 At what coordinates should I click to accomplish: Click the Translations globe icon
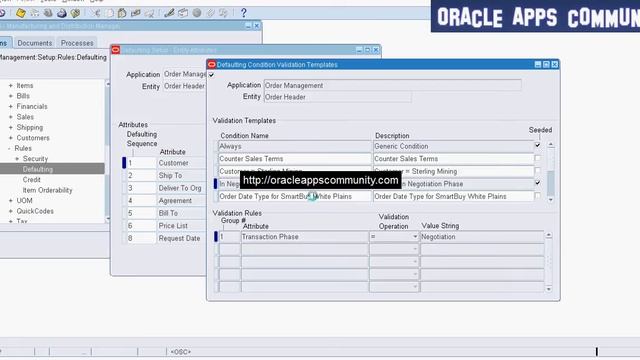(x=197, y=13)
